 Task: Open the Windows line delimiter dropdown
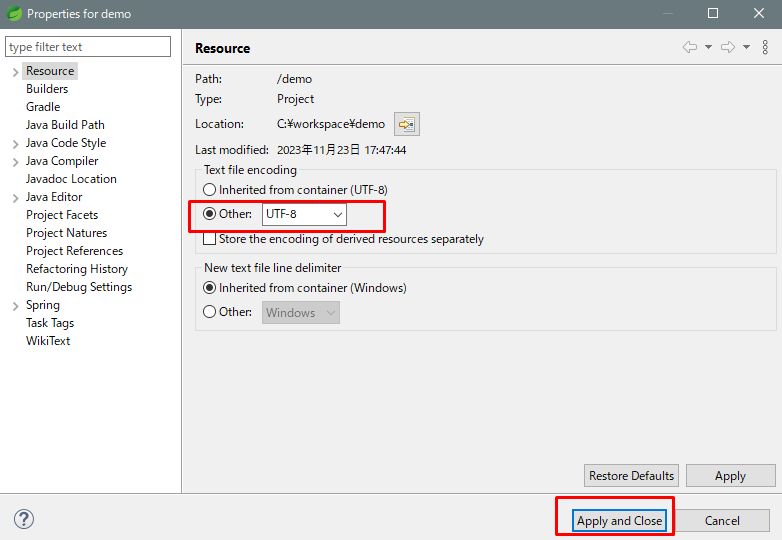point(301,313)
